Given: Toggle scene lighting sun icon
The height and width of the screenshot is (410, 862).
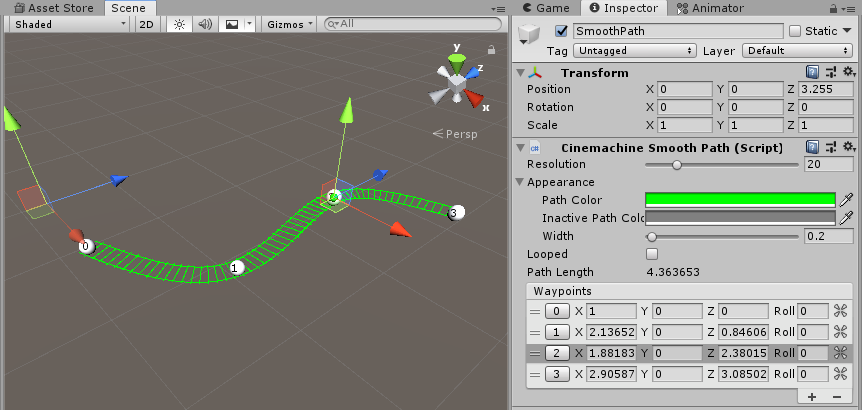Looking at the screenshot, I should tap(179, 24).
